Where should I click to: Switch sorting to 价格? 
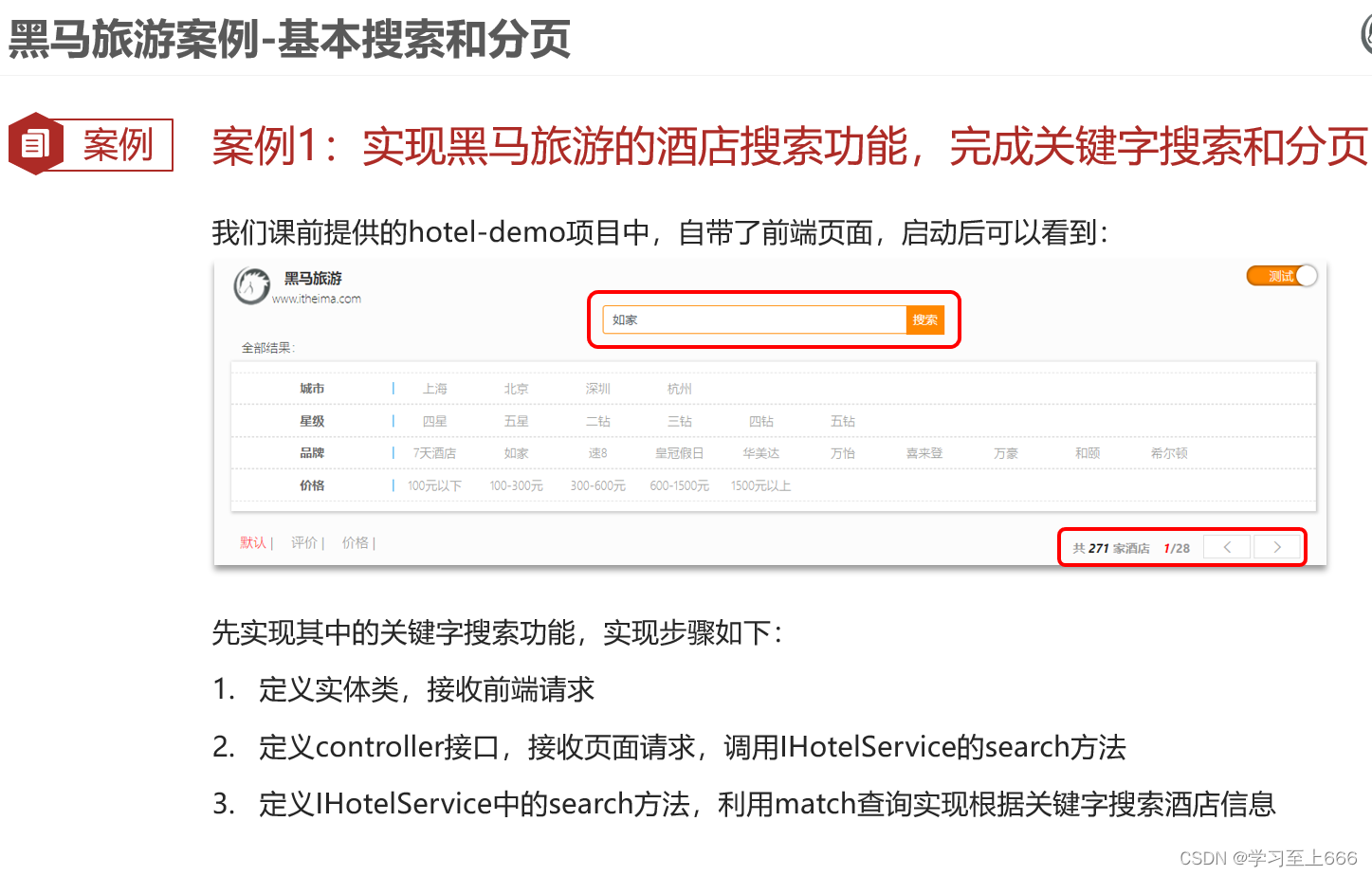tap(356, 542)
